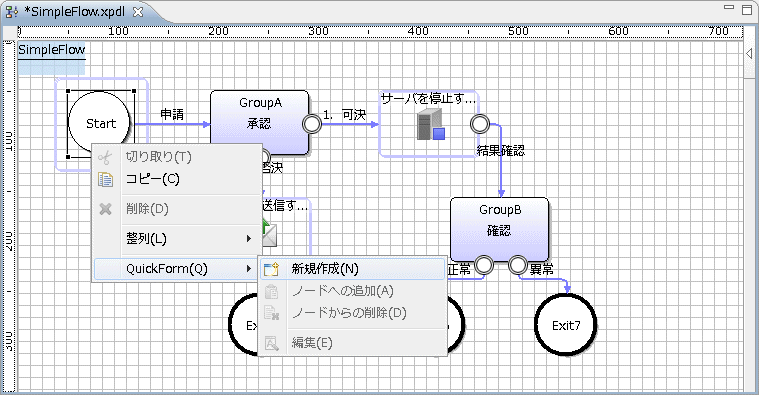Click the 1. 可決 arrow label
759x395 pixels.
tap(344, 115)
